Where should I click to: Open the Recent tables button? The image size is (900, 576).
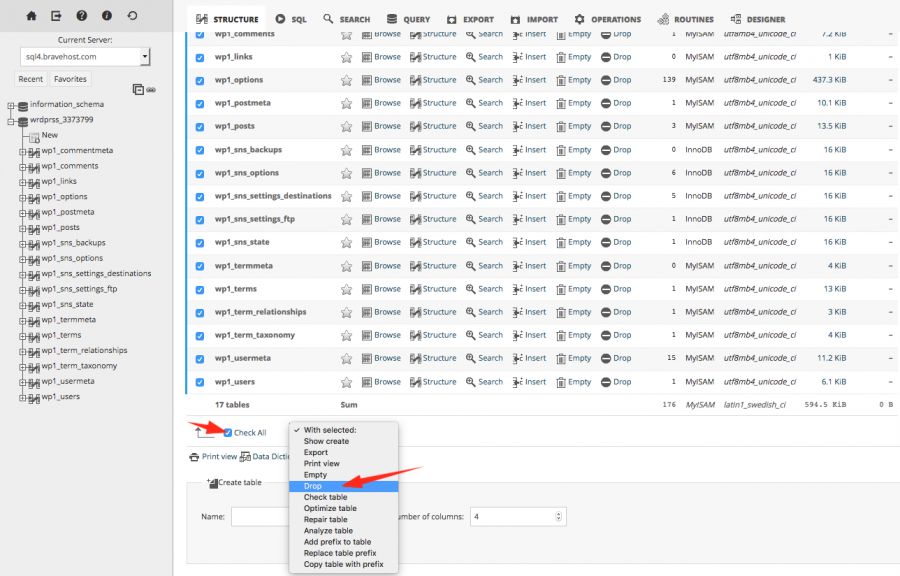(x=30, y=79)
